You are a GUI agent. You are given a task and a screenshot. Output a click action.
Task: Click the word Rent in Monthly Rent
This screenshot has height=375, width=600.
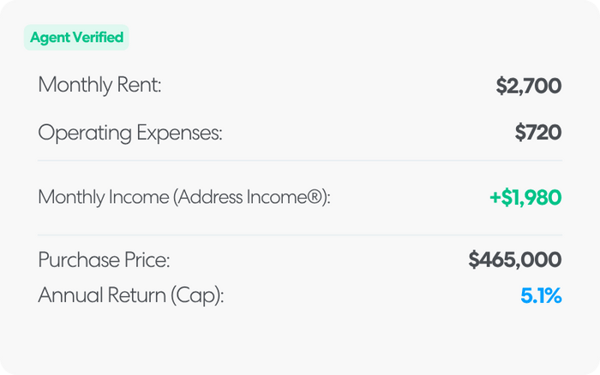coord(139,85)
